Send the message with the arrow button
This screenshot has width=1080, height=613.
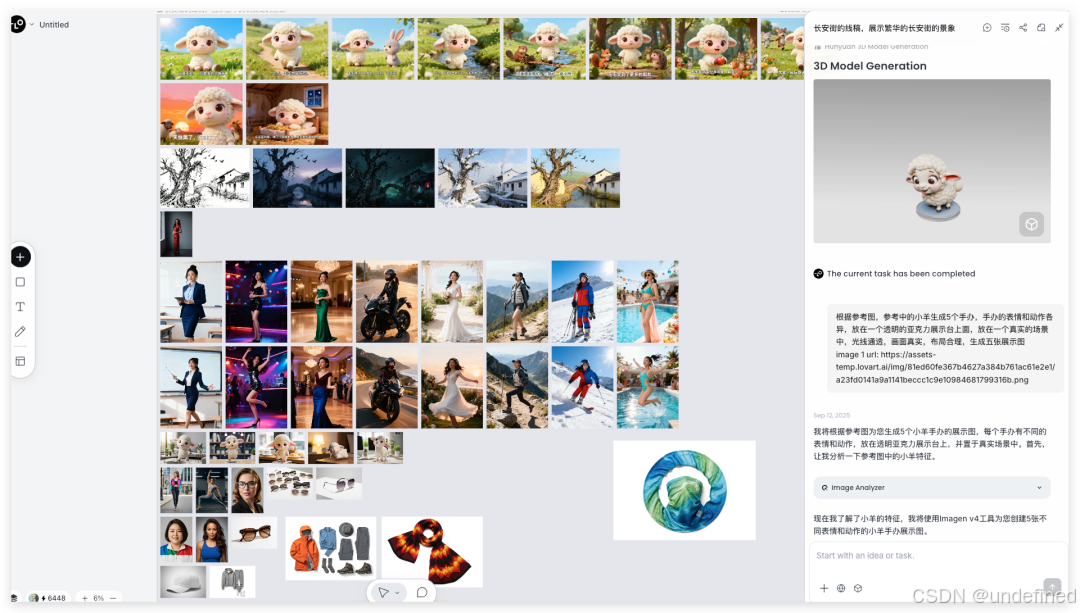coord(1052,587)
